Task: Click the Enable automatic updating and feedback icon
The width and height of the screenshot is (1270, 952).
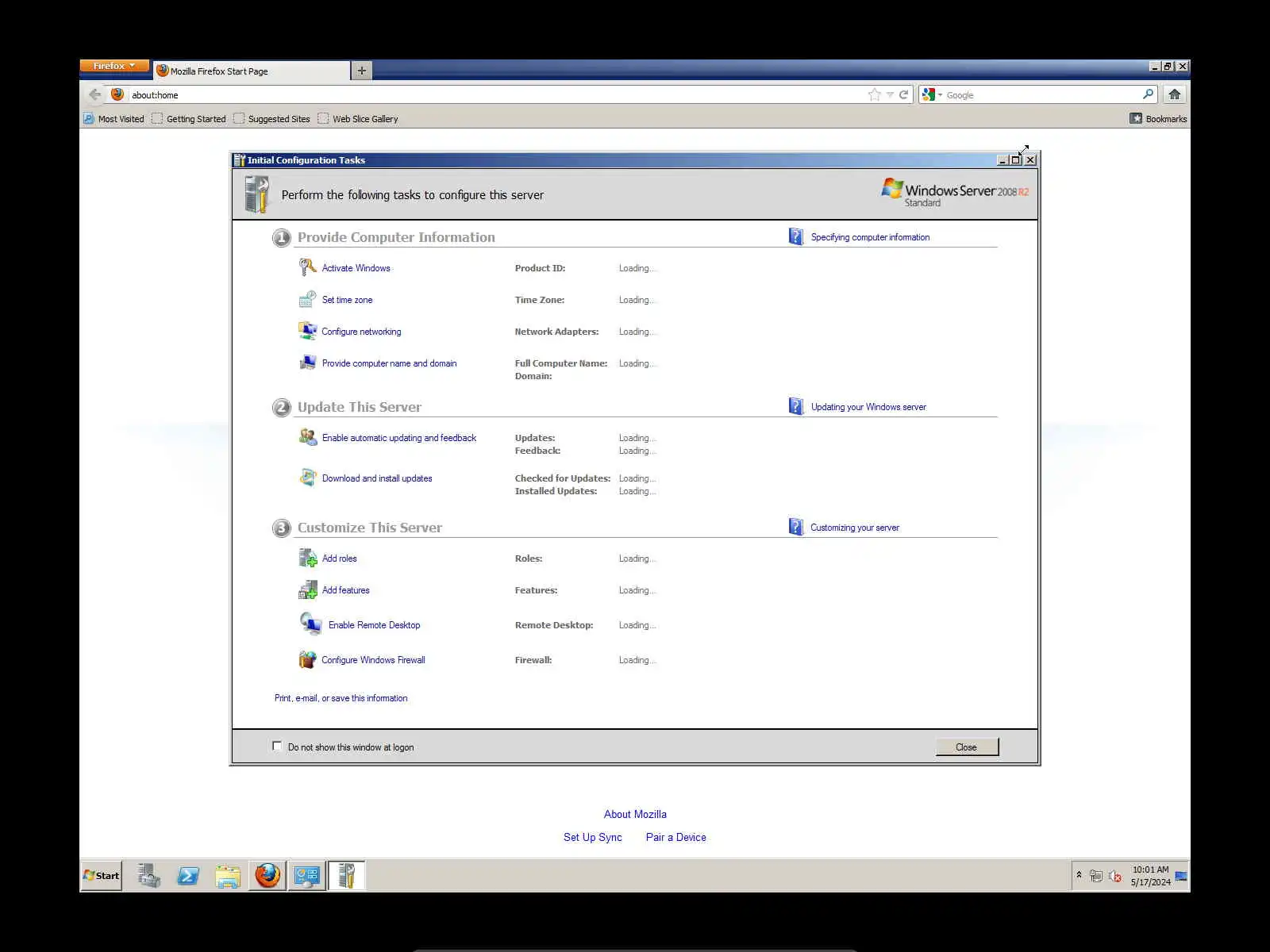Action: [307, 437]
